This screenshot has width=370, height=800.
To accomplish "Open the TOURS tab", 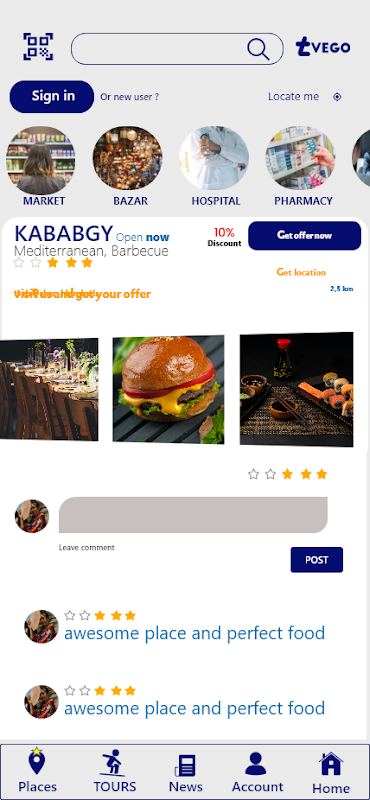I will click(115, 770).
